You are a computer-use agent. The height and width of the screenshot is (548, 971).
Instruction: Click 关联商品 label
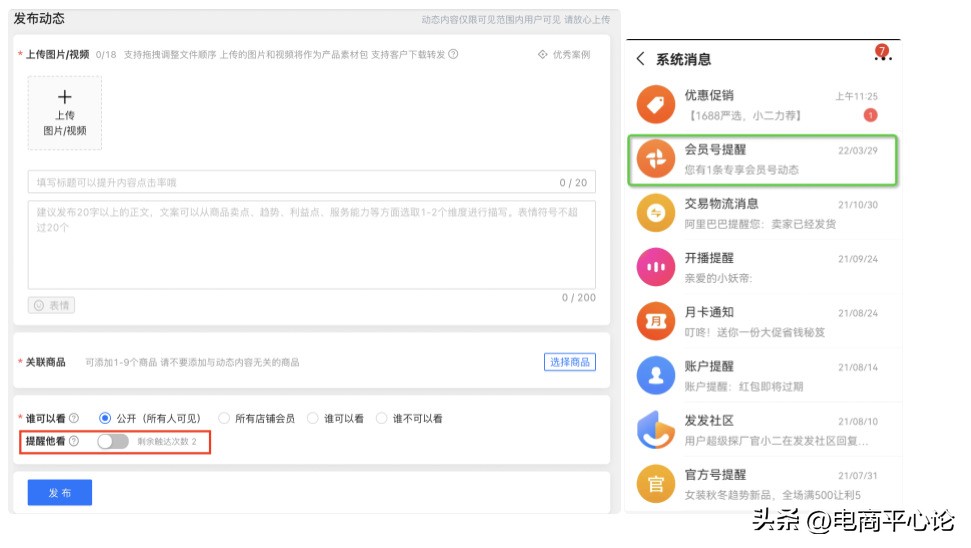click(x=45, y=362)
